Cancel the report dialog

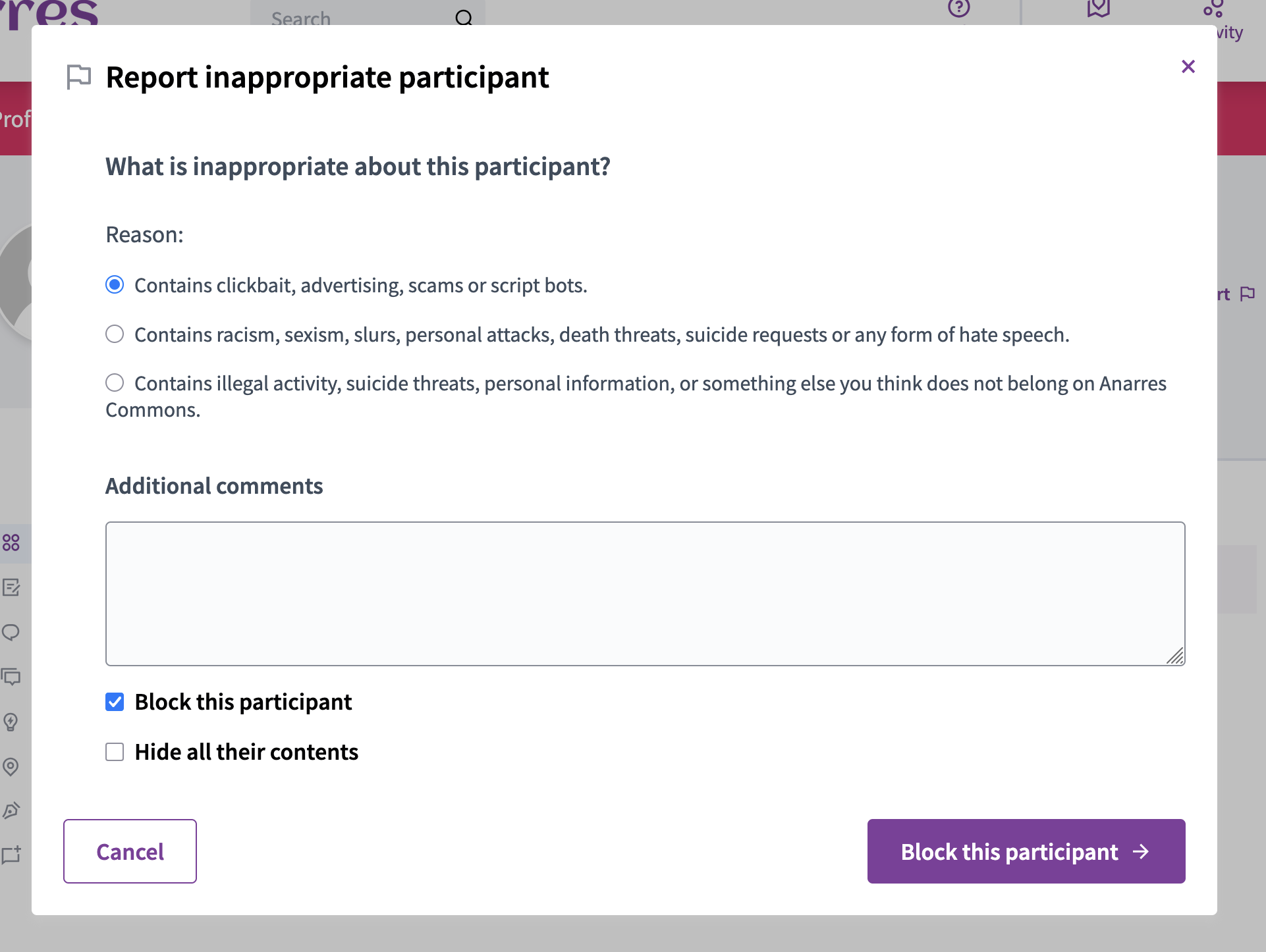(x=129, y=851)
